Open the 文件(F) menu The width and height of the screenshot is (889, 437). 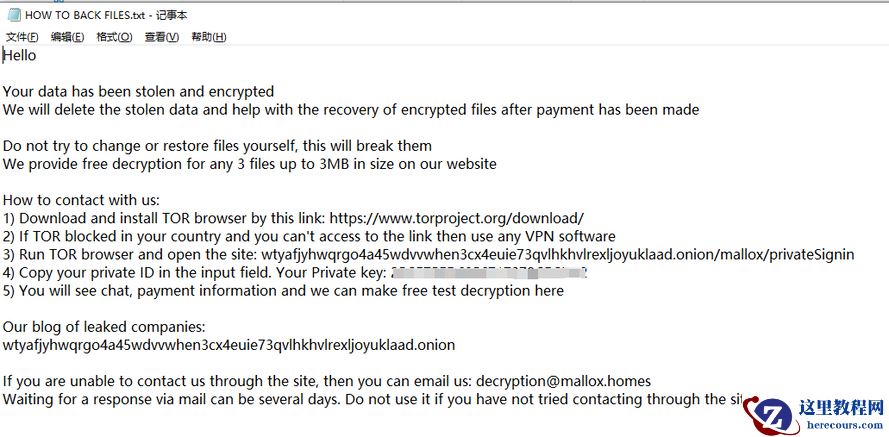click(x=22, y=37)
